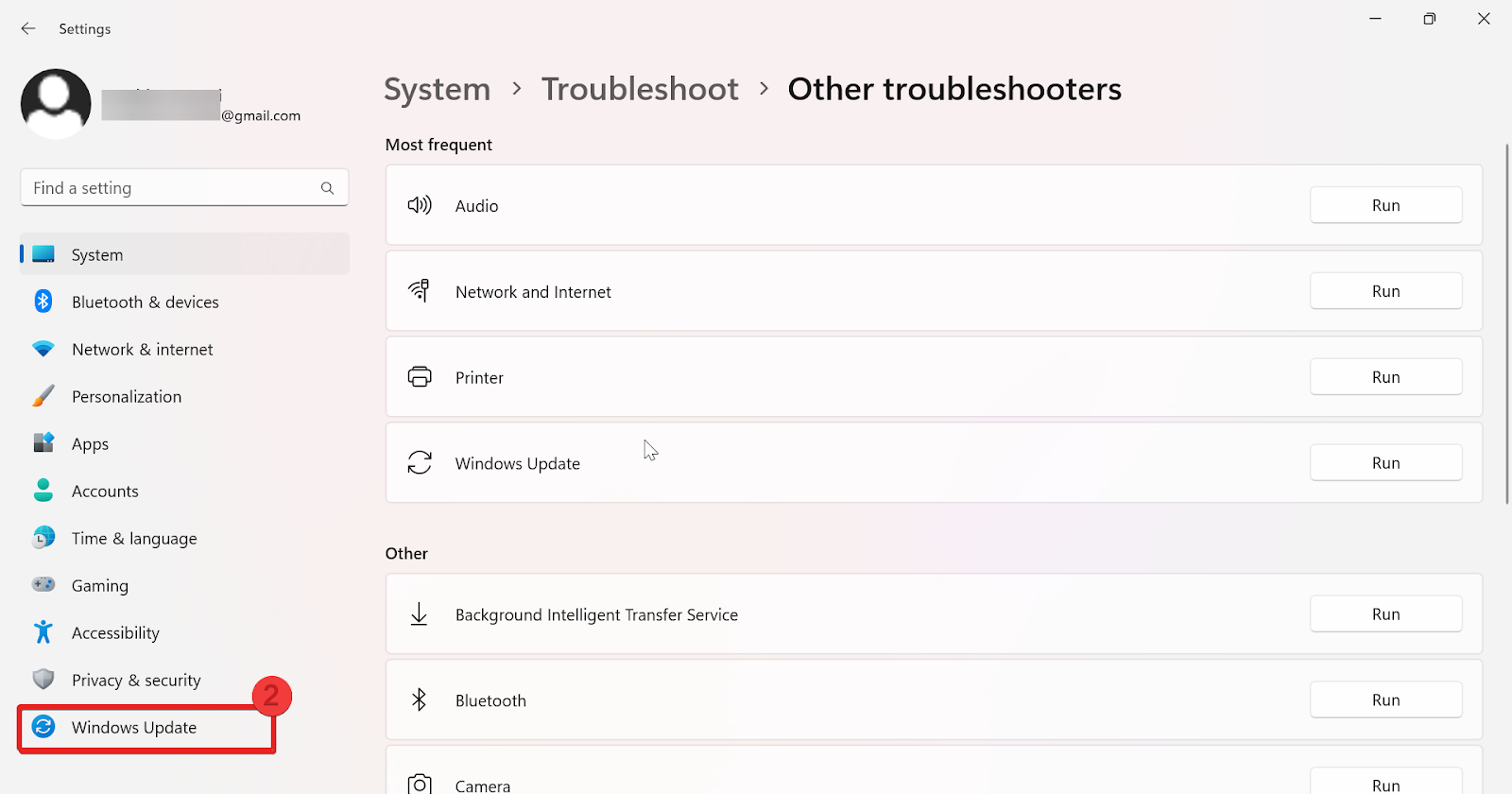Select the Printer icon

coord(420,376)
